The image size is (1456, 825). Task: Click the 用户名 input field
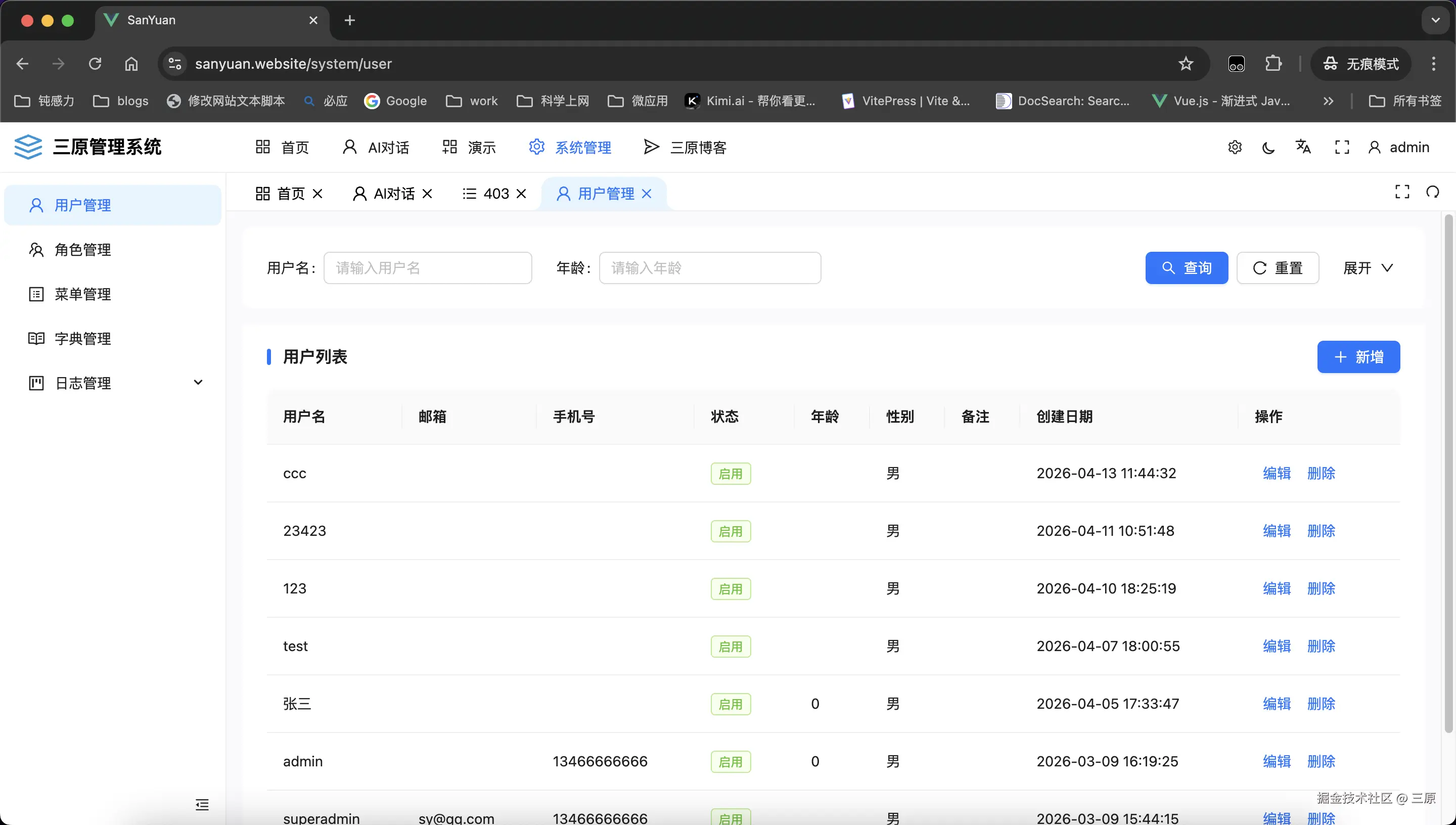click(x=427, y=267)
